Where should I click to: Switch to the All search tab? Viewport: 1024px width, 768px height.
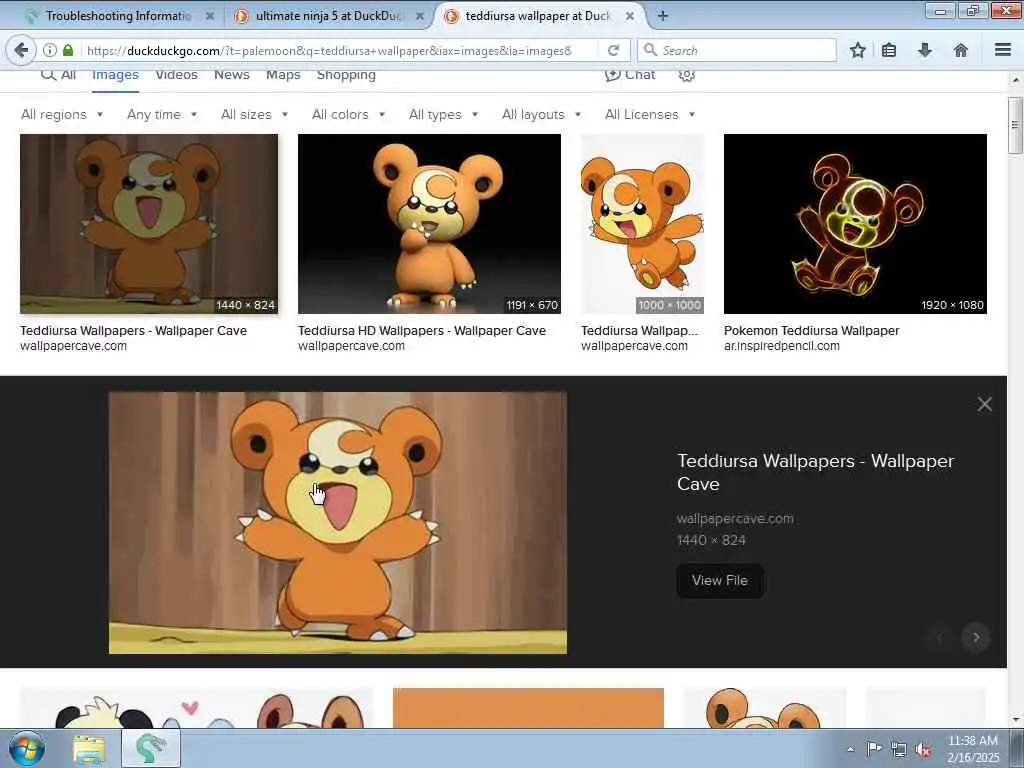(59, 75)
